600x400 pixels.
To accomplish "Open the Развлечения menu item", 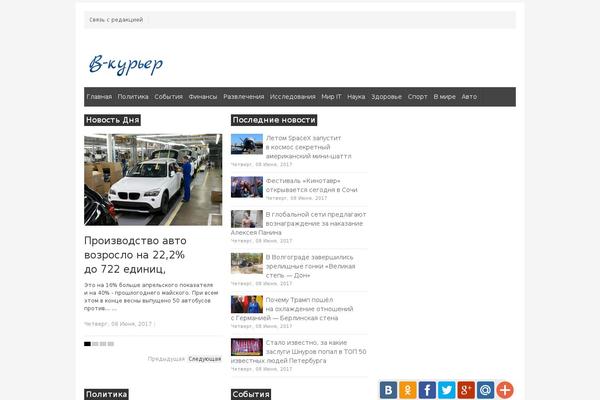I will [244, 97].
